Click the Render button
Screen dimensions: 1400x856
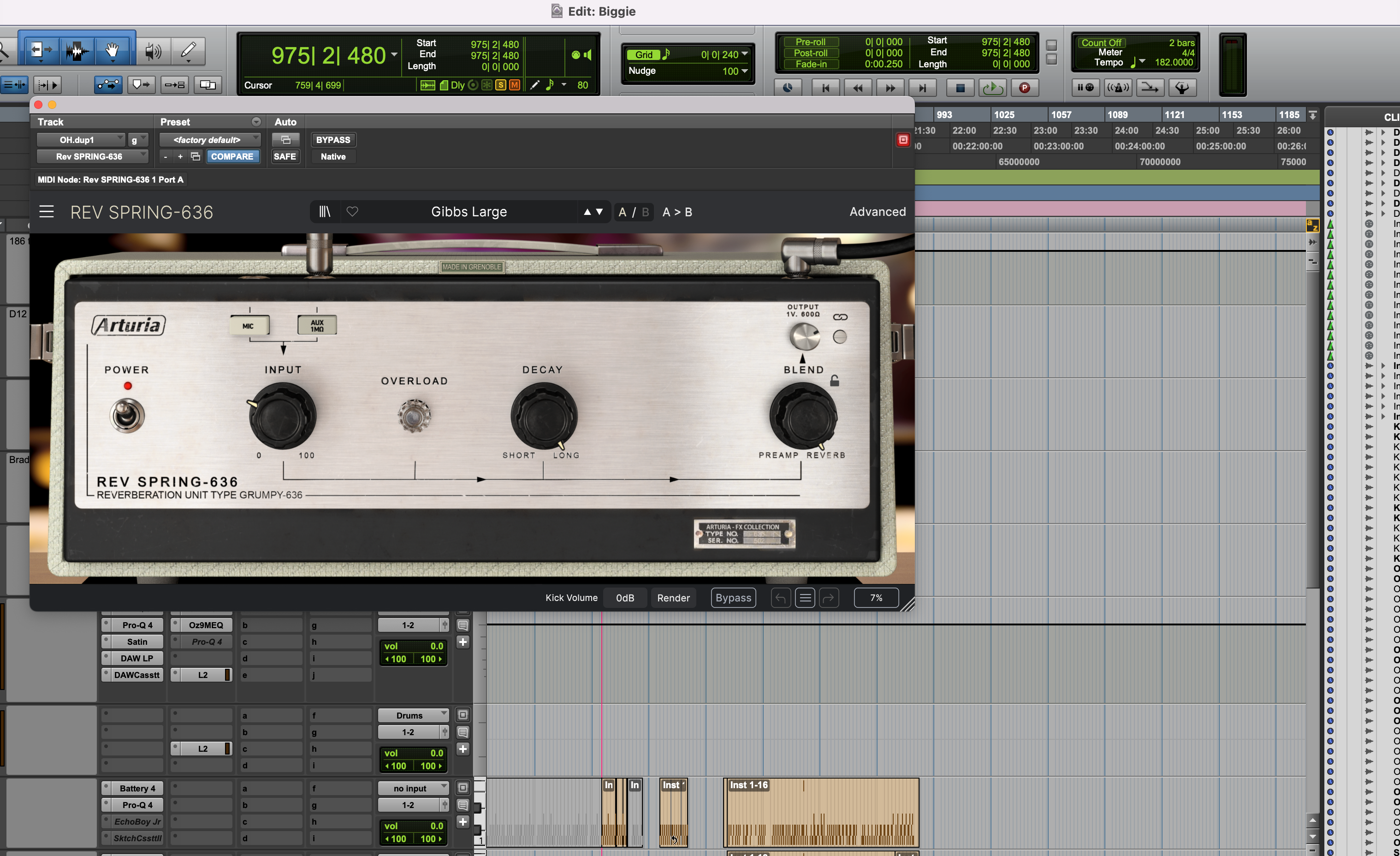[x=673, y=597]
